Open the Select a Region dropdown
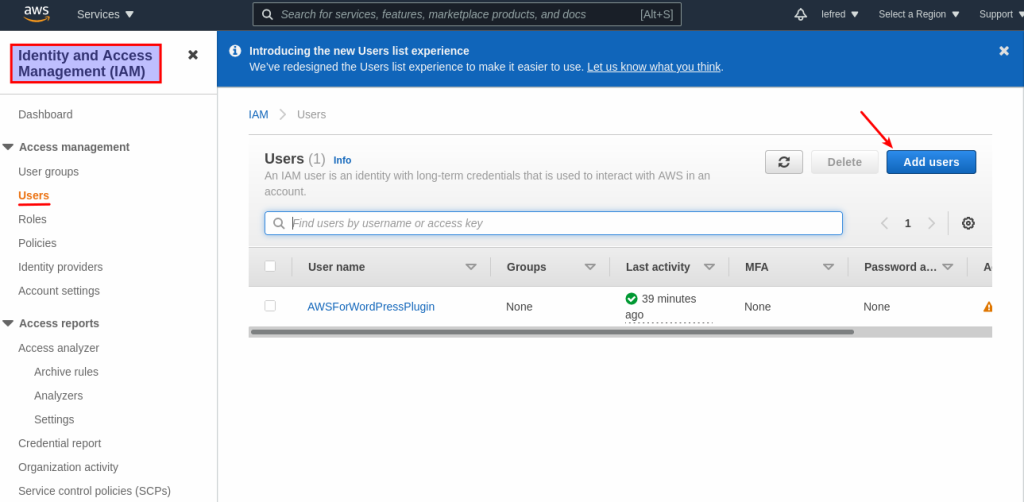The height and width of the screenshot is (502, 1024). point(919,14)
